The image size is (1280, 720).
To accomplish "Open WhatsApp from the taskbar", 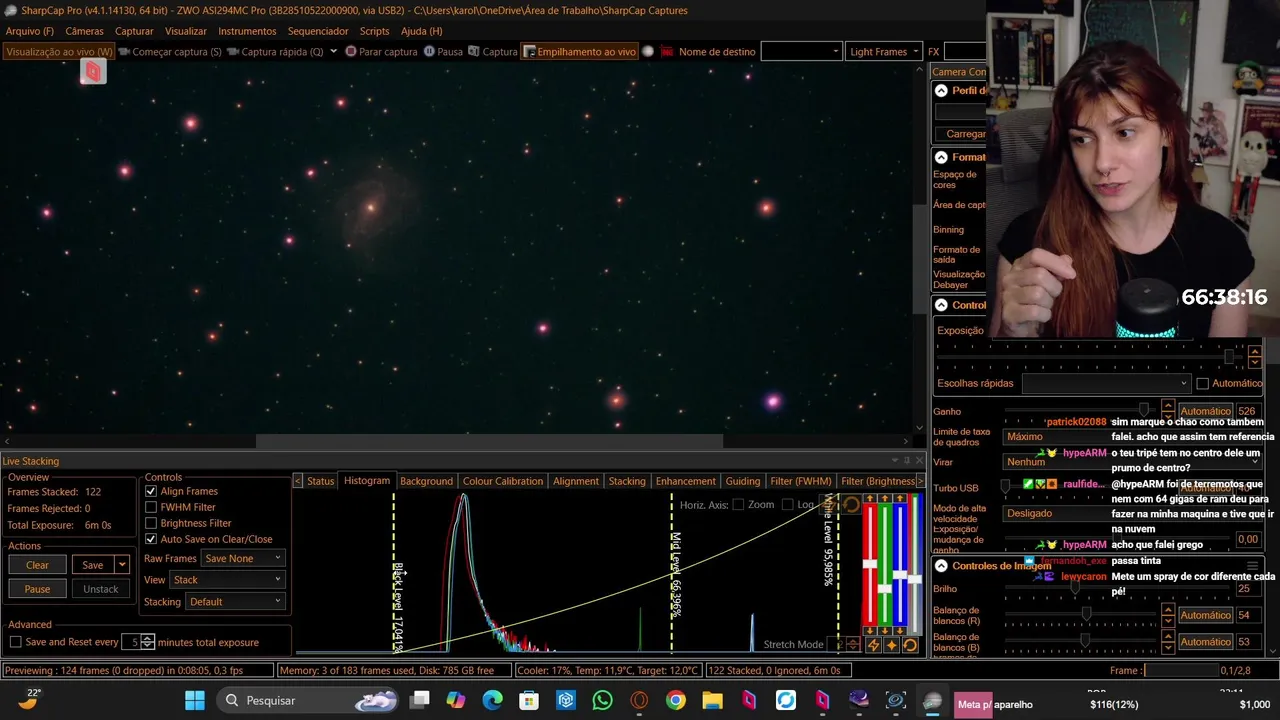I will coord(602,701).
